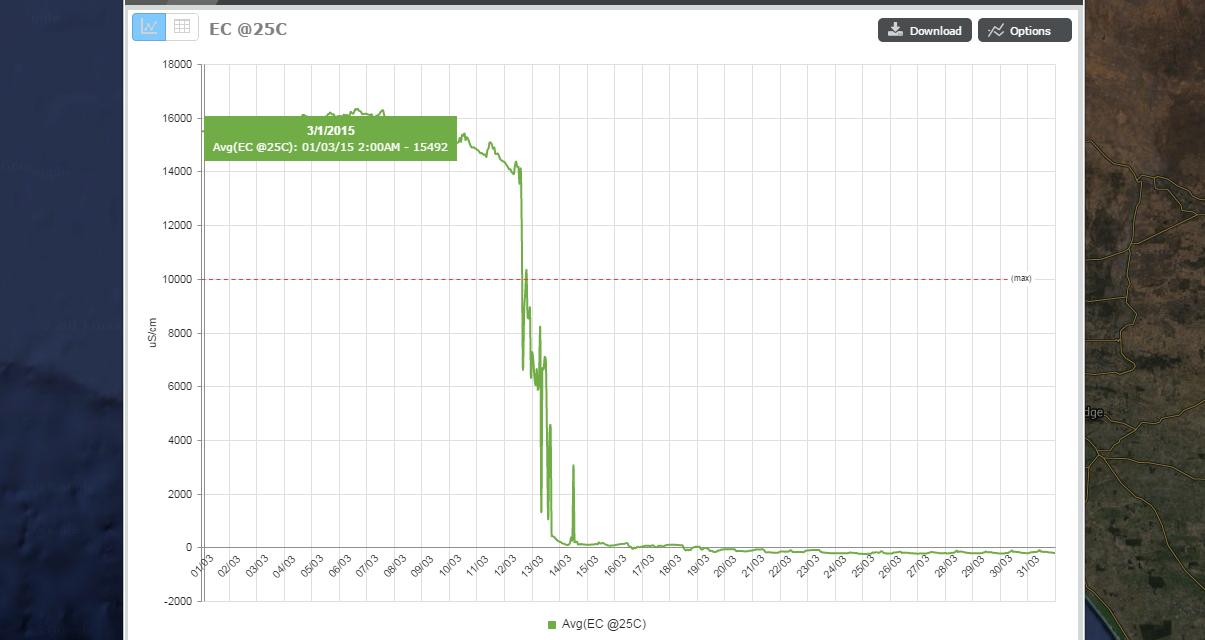Click the 18000 value on the y-axis
Viewport: 1205px width, 640px height.
178,65
